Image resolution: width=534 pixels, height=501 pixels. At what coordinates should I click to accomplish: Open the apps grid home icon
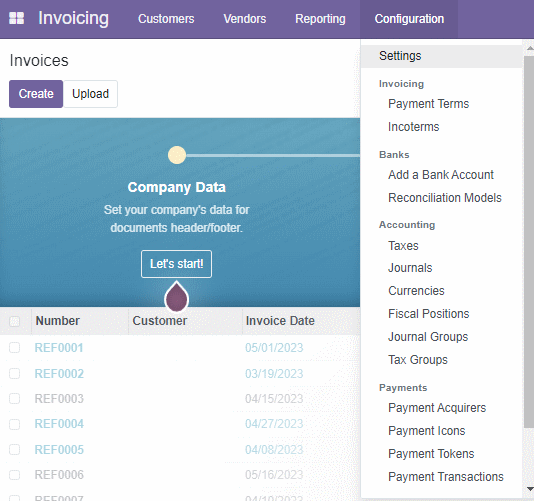[16, 18]
